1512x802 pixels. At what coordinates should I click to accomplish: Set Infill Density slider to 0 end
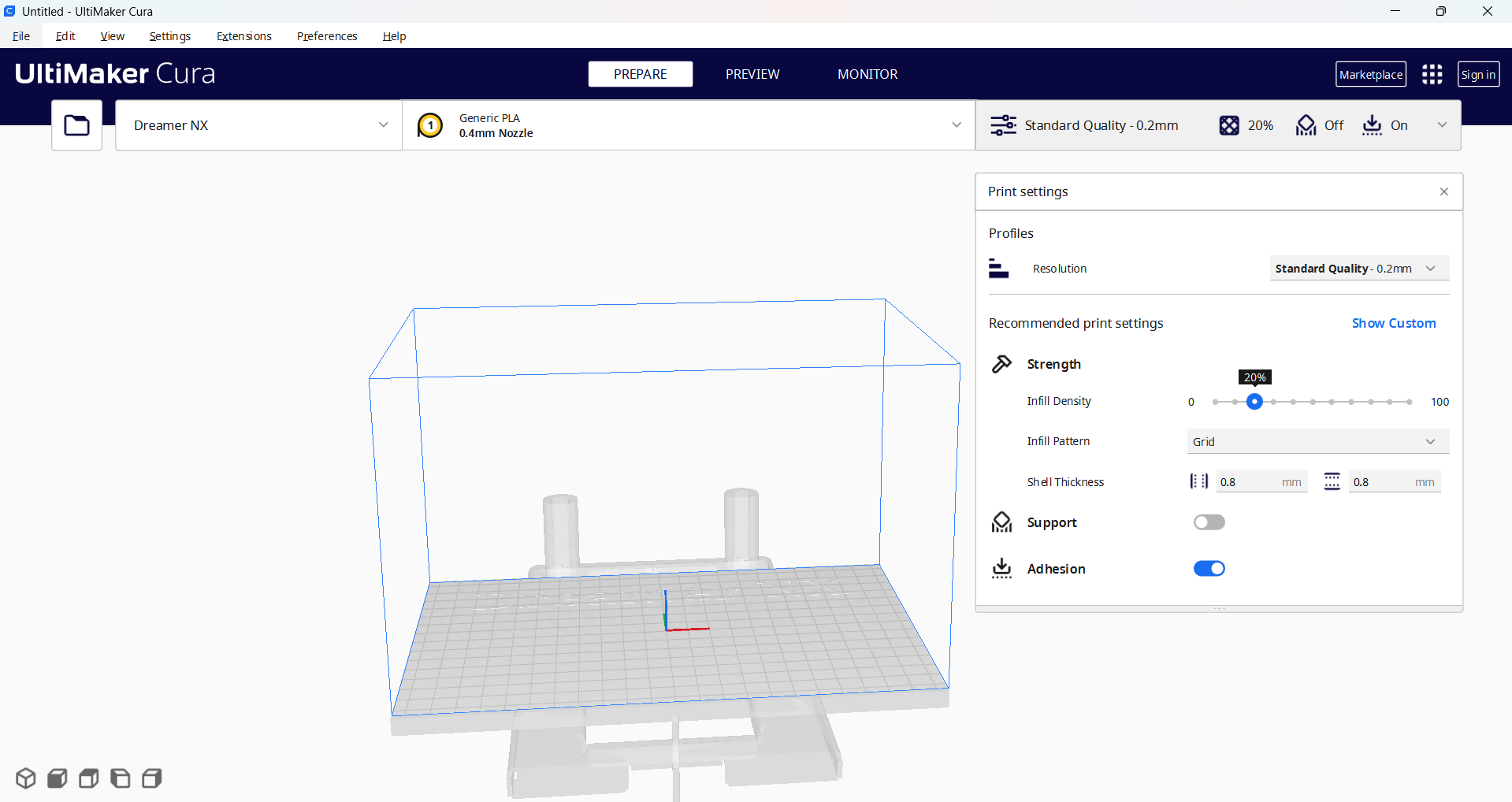[x=1216, y=402]
